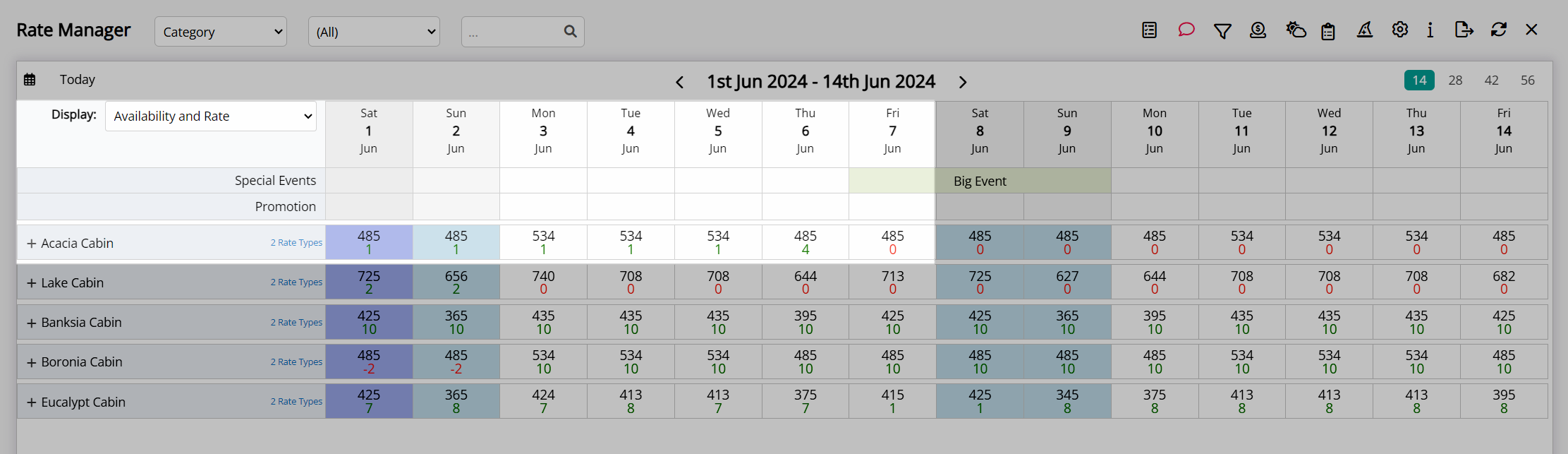Open the Availability and Rate display dropdown
Viewport: 1568px width, 454px height.
click(x=211, y=117)
